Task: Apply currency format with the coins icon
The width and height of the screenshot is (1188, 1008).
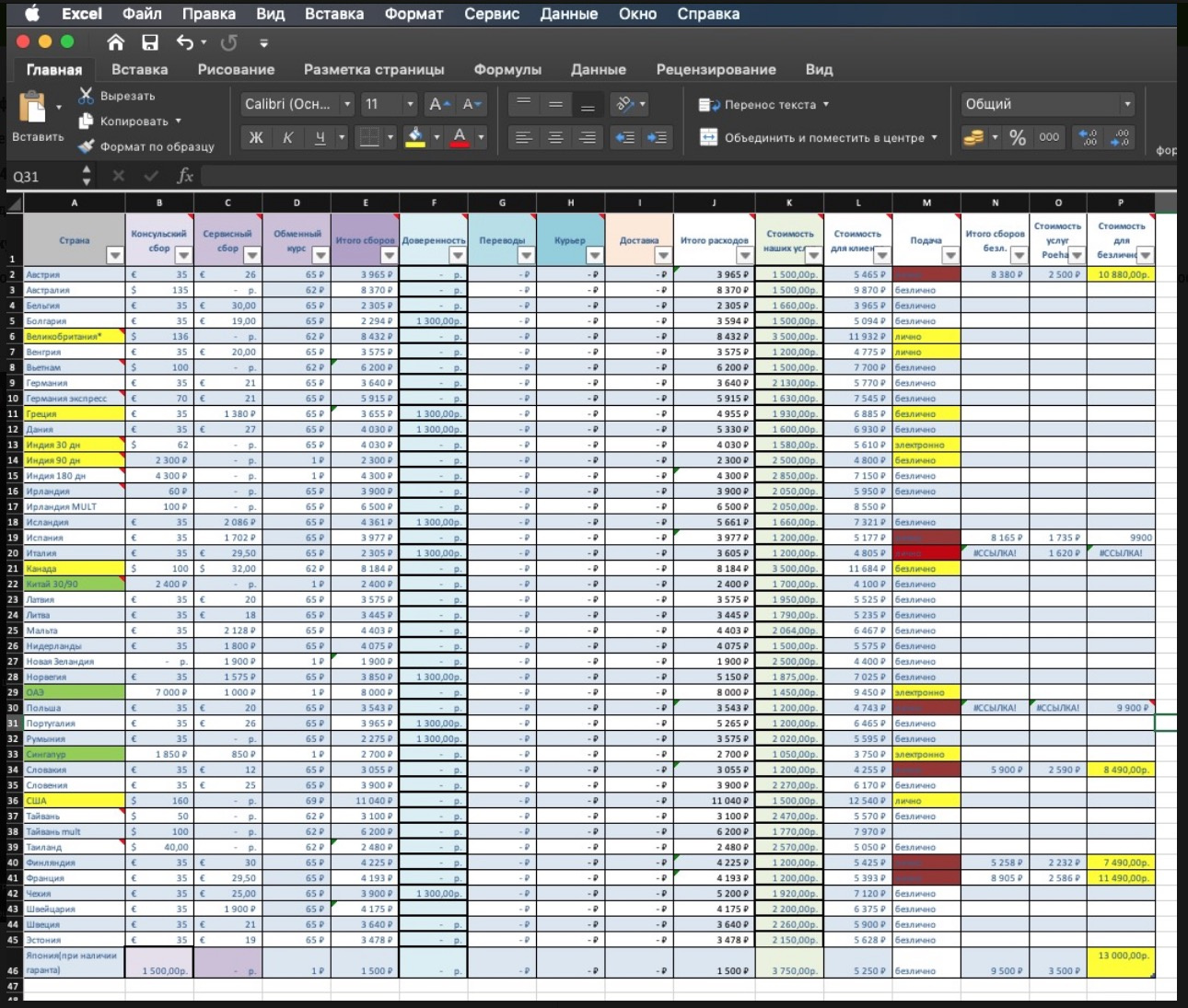Action: point(973,137)
